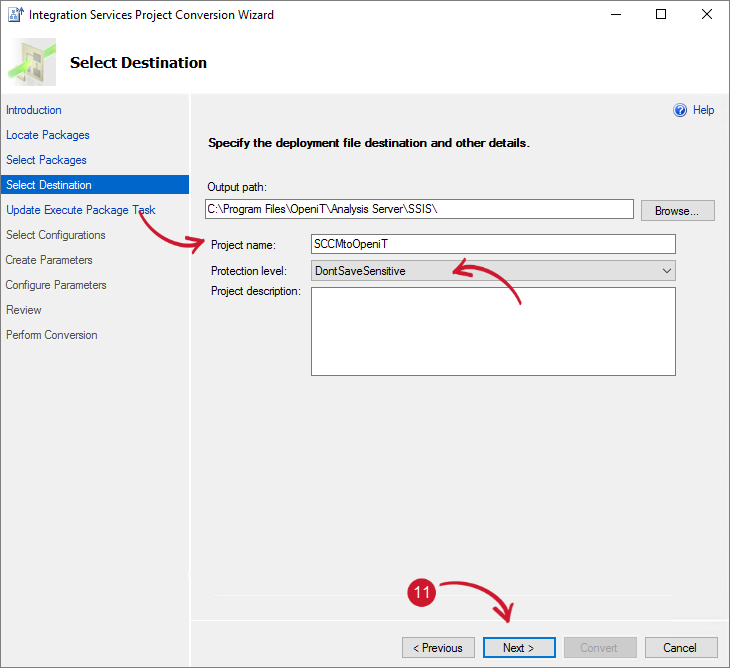Open the Protection level dropdown
Viewport: 730px width, 668px height.
[x=493, y=271]
